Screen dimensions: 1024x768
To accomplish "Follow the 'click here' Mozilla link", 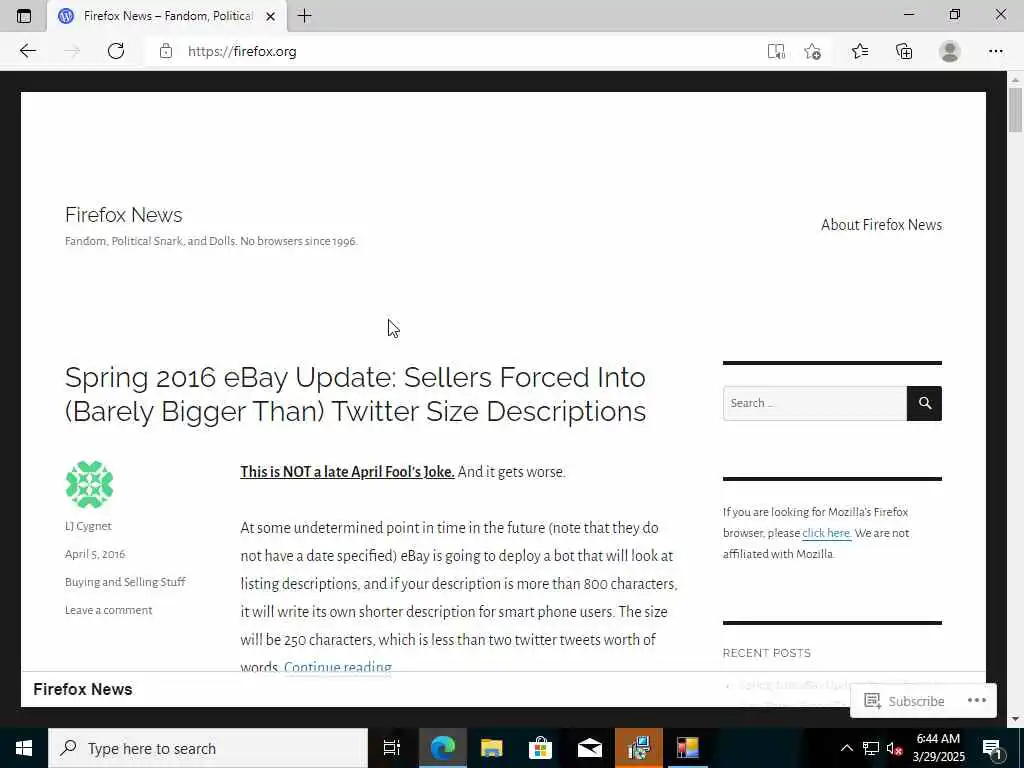I will point(826,533).
